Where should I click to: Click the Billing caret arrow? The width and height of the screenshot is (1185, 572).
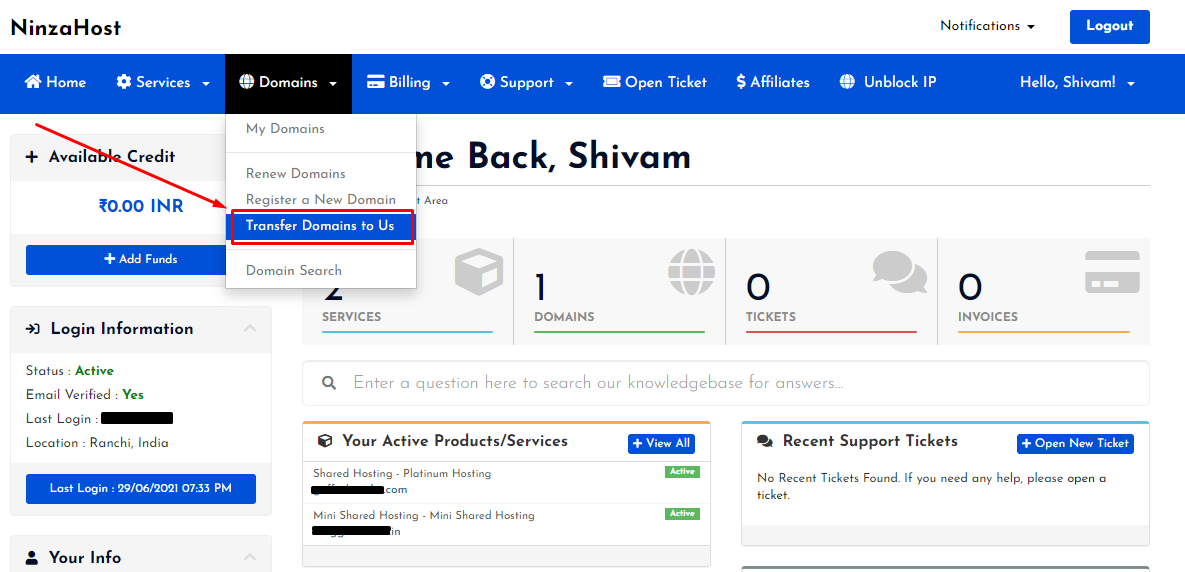click(446, 84)
